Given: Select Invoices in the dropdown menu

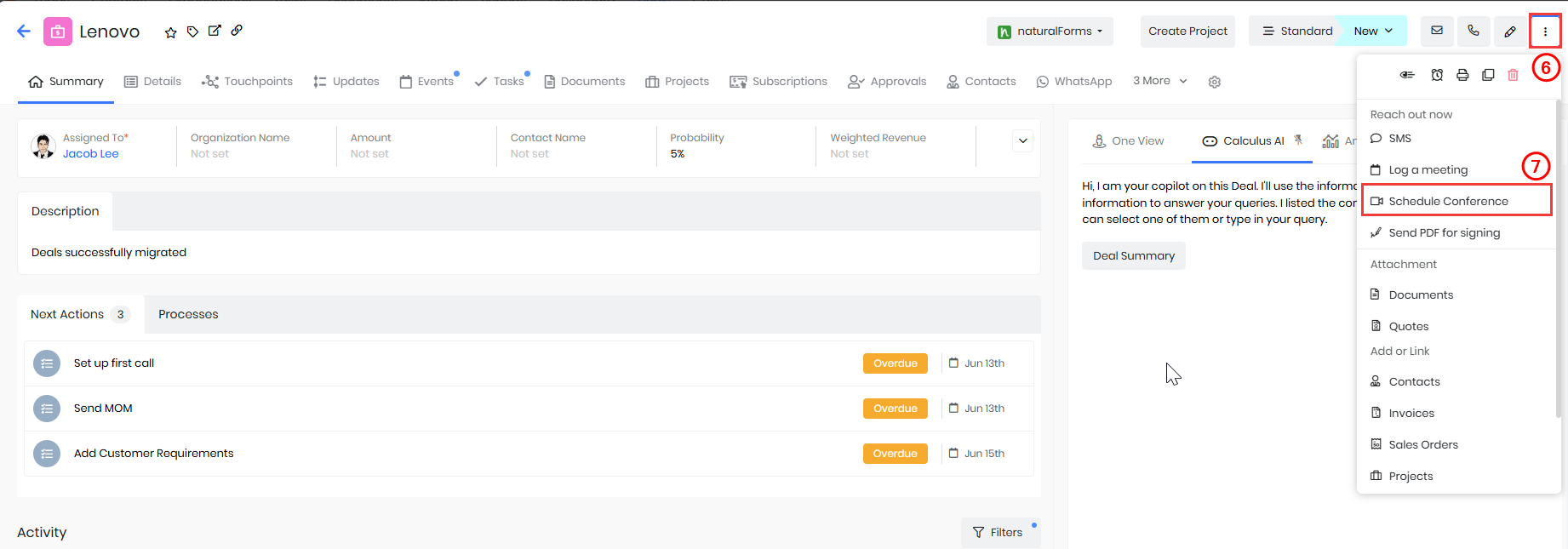Looking at the screenshot, I should coord(1456,414).
